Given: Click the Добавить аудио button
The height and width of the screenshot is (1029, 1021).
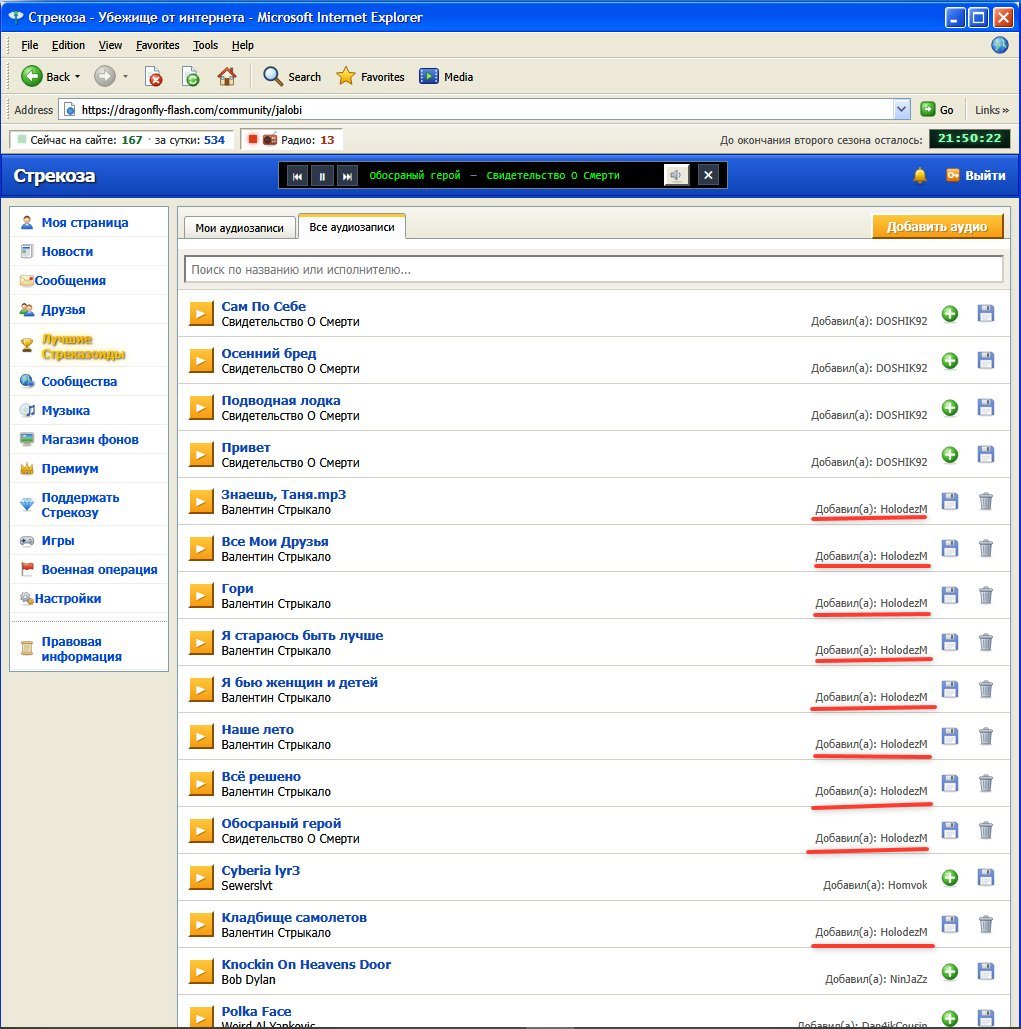Looking at the screenshot, I should [937, 226].
